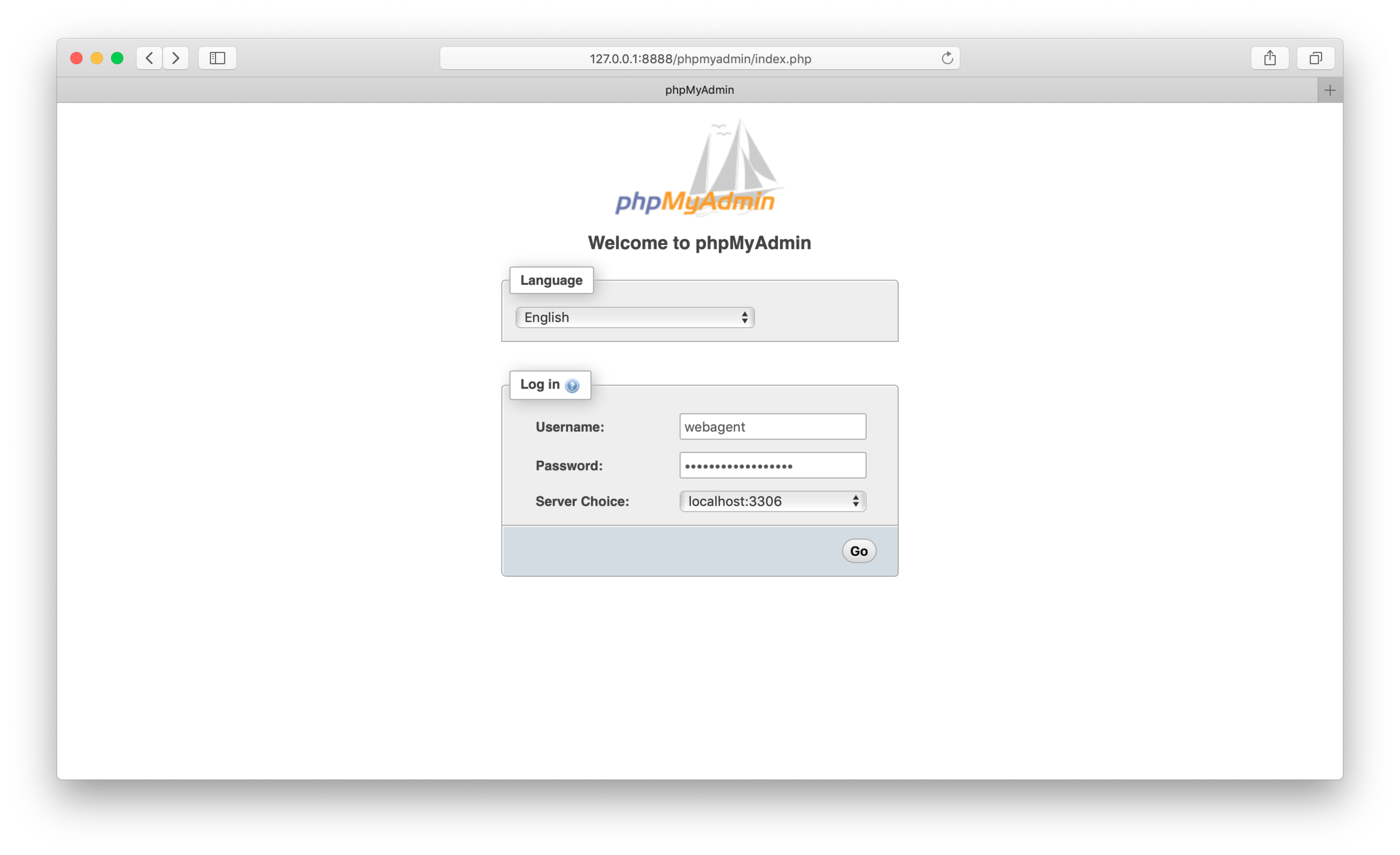Focus the Password input field
The height and width of the screenshot is (855, 1400).
tap(772, 465)
